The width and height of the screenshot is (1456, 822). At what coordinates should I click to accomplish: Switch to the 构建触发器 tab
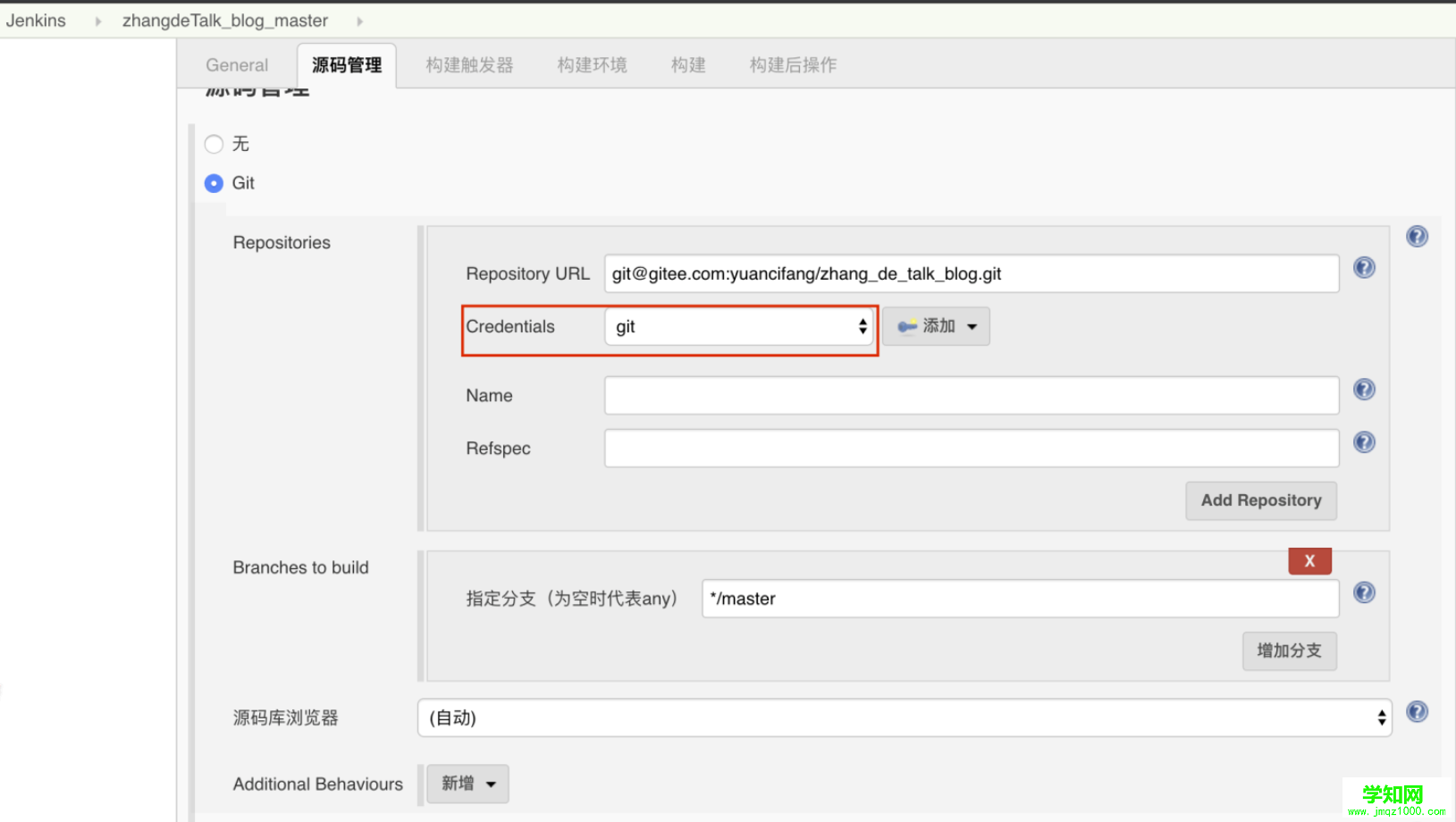(x=469, y=65)
